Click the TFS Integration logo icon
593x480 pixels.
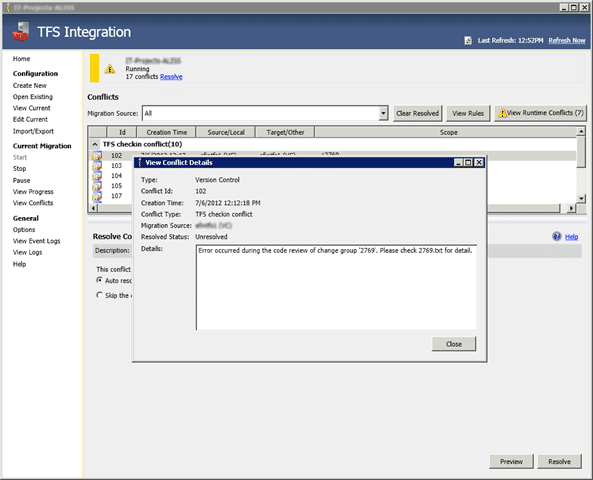pyautogui.click(x=20, y=31)
